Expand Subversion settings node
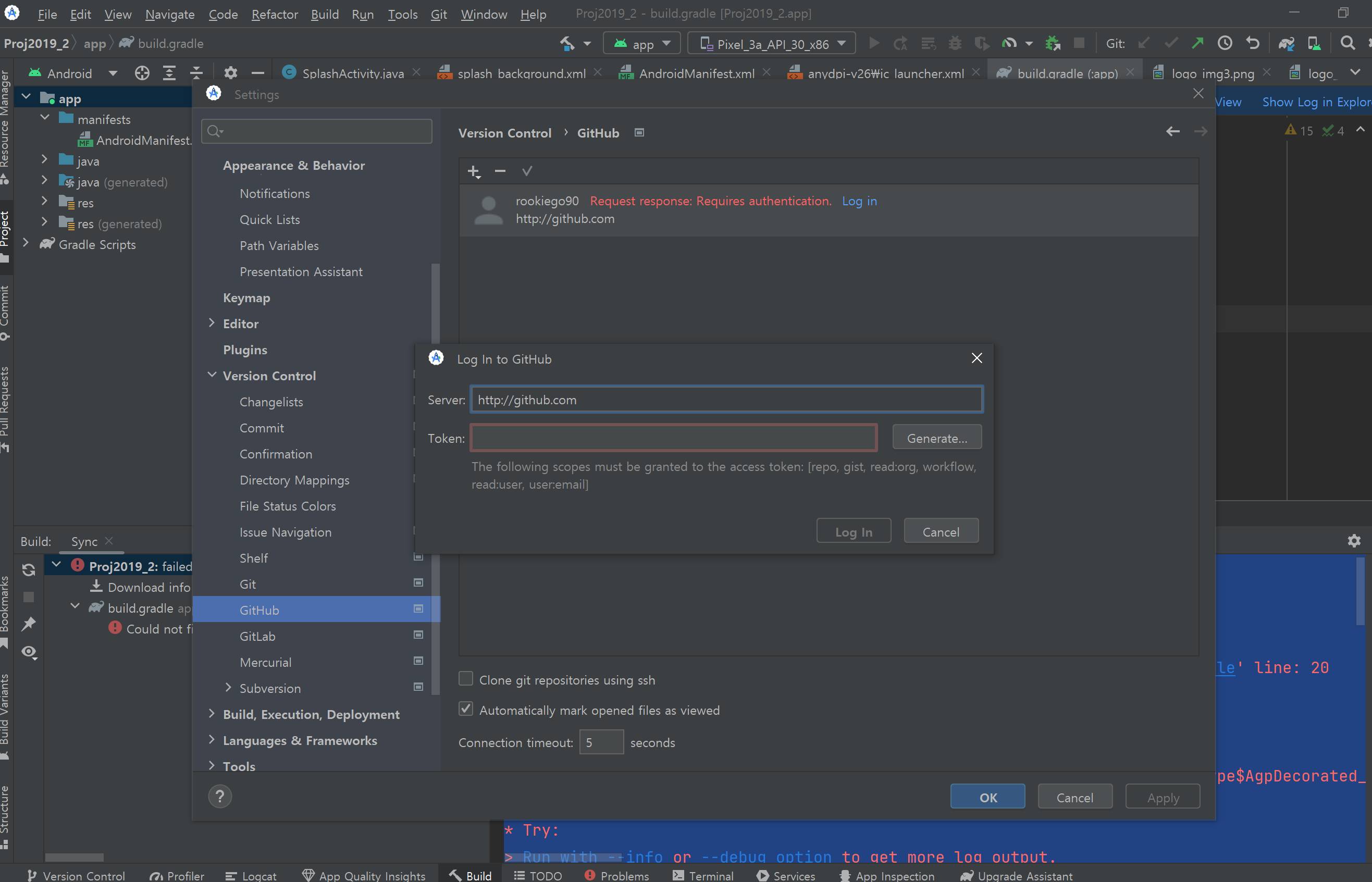Image resolution: width=1372 pixels, height=882 pixels. click(229, 688)
